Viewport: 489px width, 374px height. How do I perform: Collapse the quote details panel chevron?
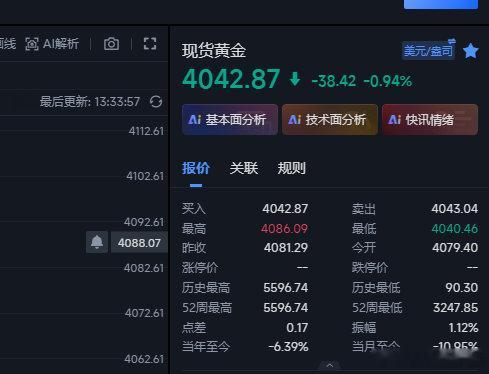coord(330,365)
